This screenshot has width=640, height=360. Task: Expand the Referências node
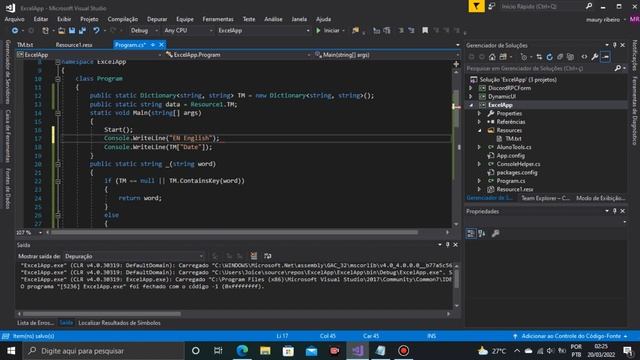480,122
